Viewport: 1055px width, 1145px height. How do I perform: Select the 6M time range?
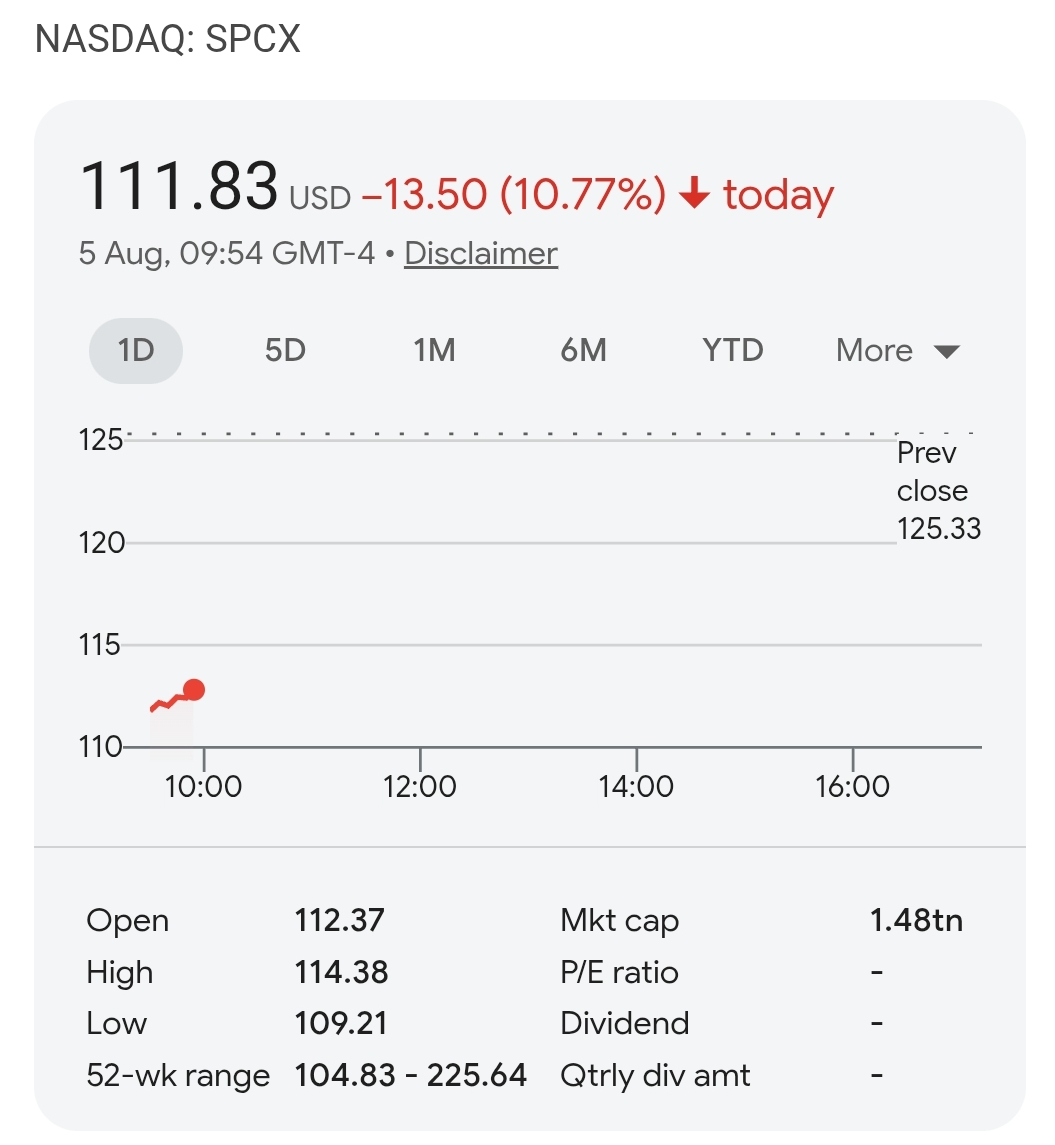tap(583, 351)
